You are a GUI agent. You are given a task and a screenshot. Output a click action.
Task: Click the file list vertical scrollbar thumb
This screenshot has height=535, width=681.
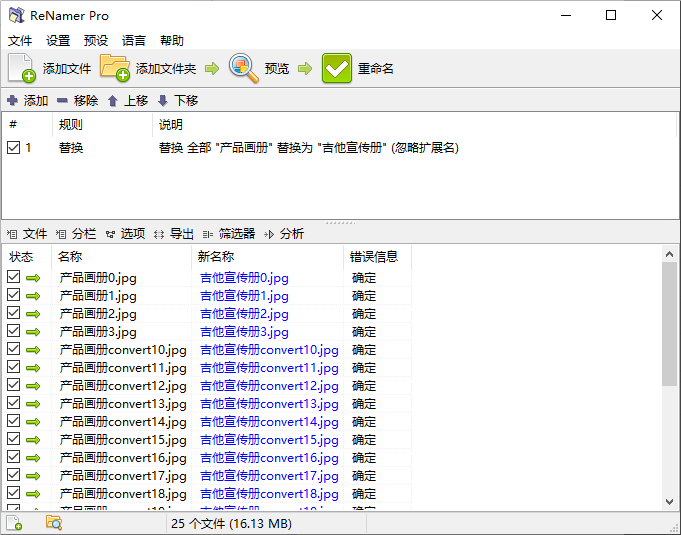669,324
